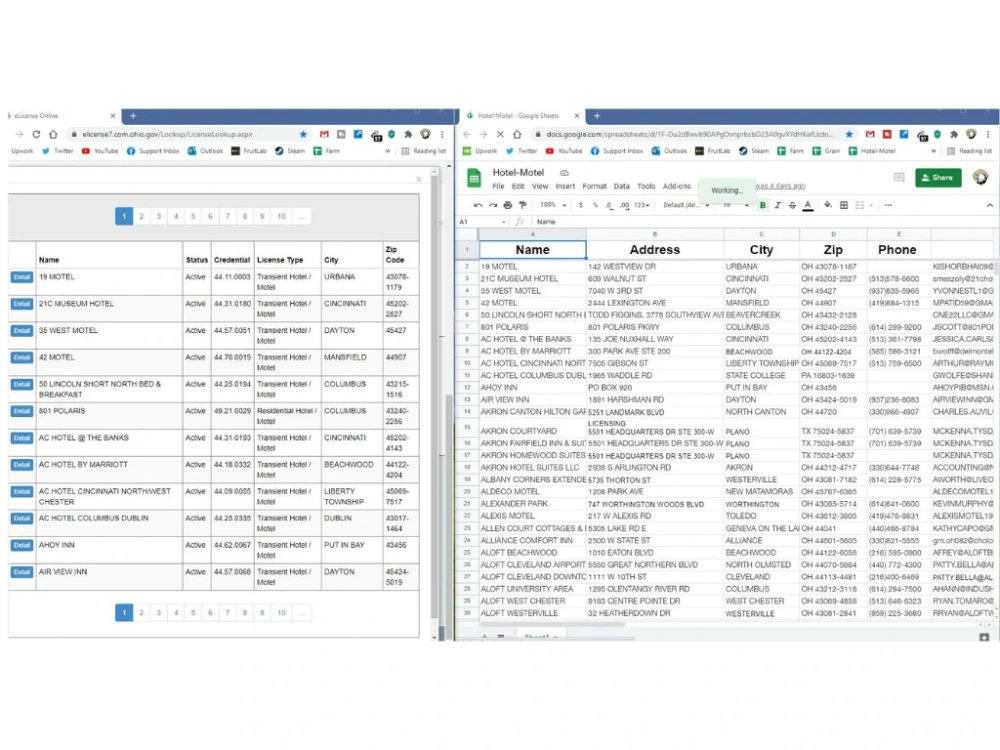Format as percent in Sheets toolbar
The width and height of the screenshot is (1000, 750).
tap(595, 205)
